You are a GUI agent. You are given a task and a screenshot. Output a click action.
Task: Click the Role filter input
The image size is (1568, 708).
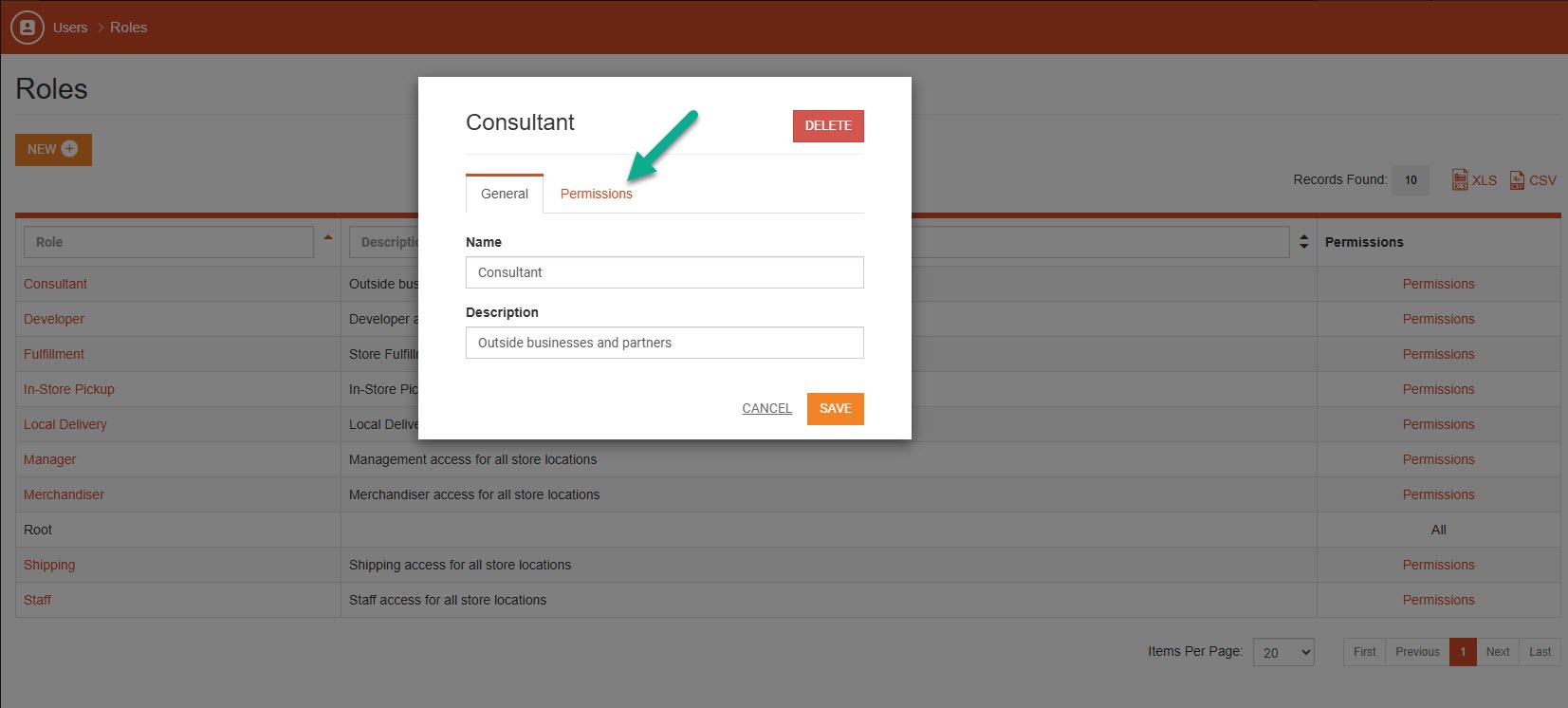pos(169,242)
